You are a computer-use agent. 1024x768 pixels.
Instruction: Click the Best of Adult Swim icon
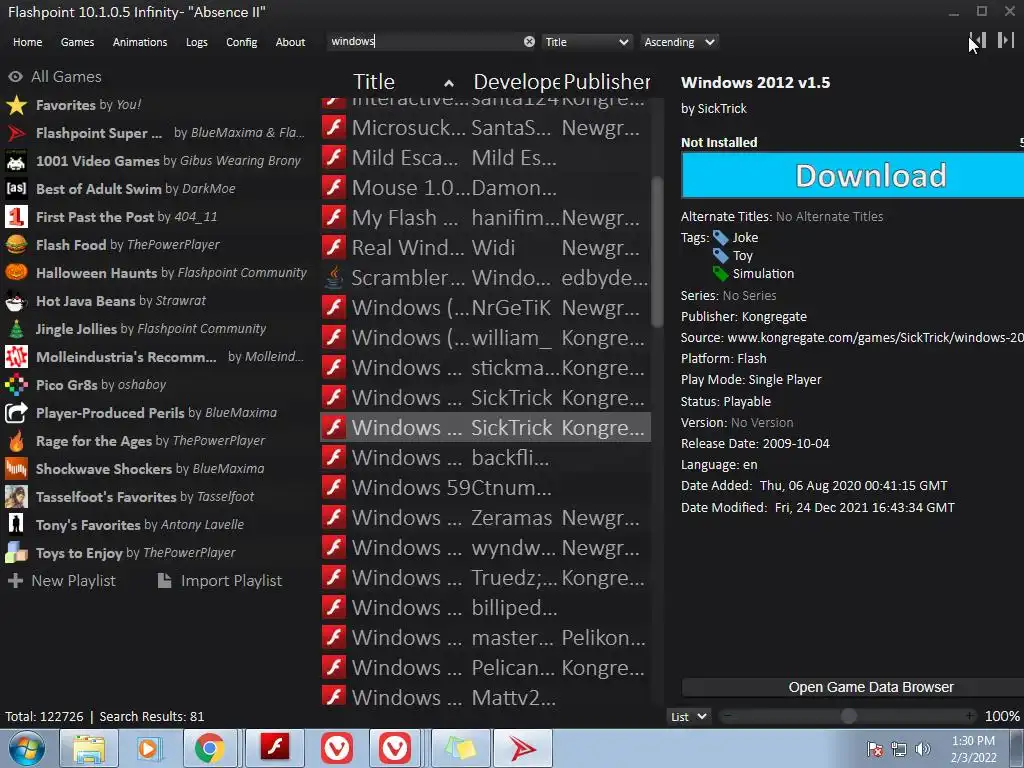(16, 189)
